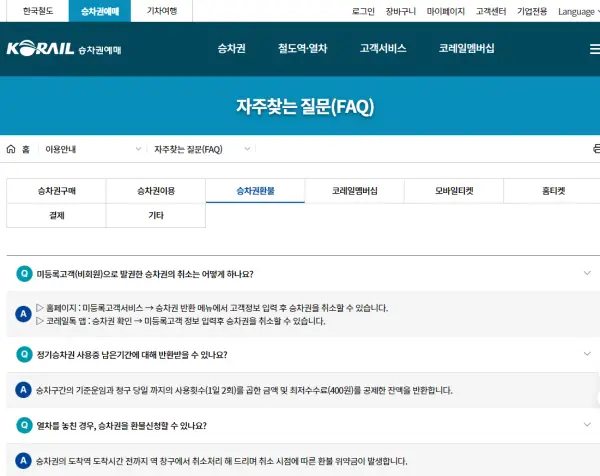Screen dimensions: 600x476
Task: Select the 승차권환불 FAQ tab
Action: tap(255, 191)
